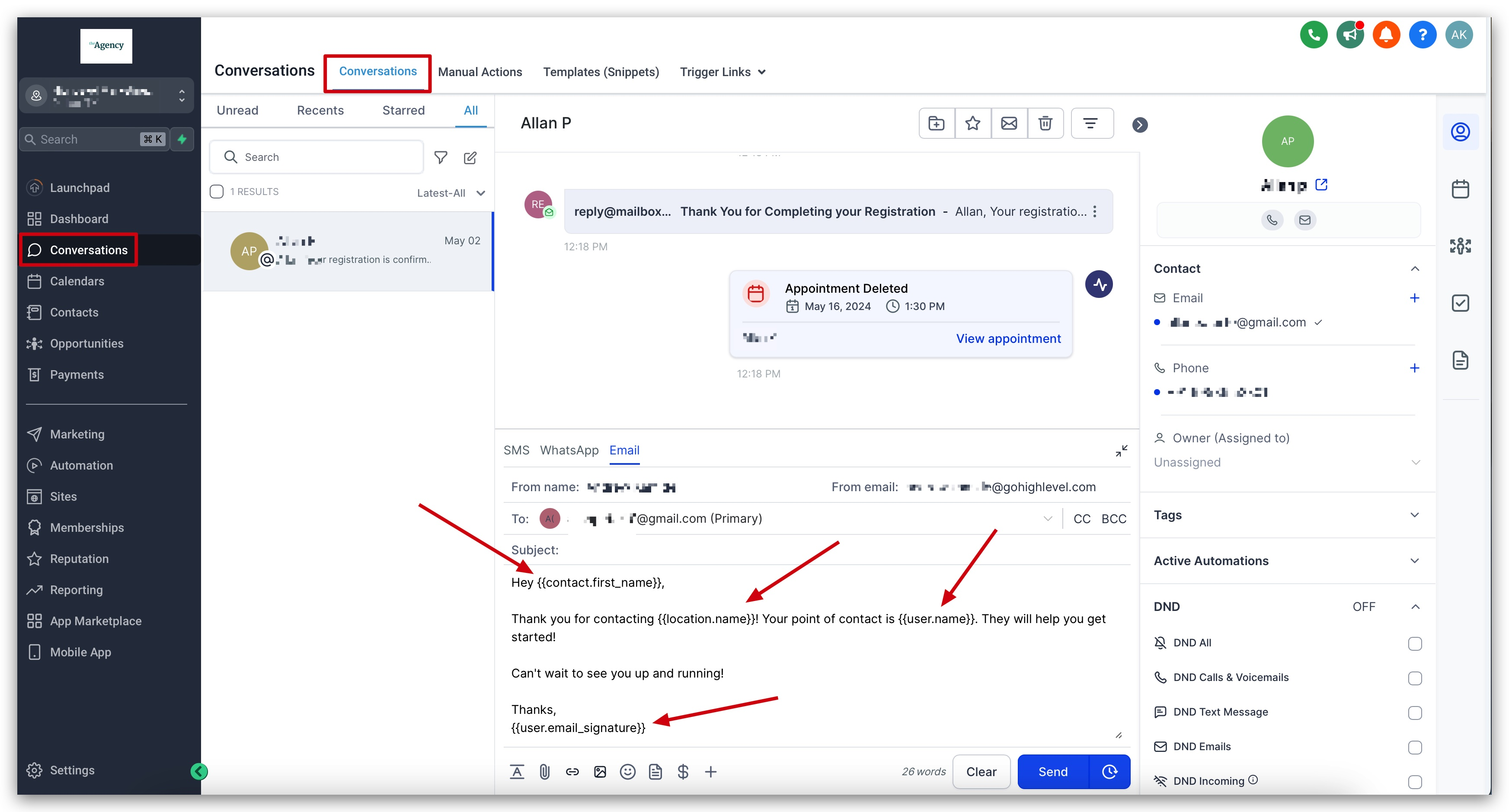1509x812 pixels.
Task: Open the orange notifications bell
Action: [1386, 35]
